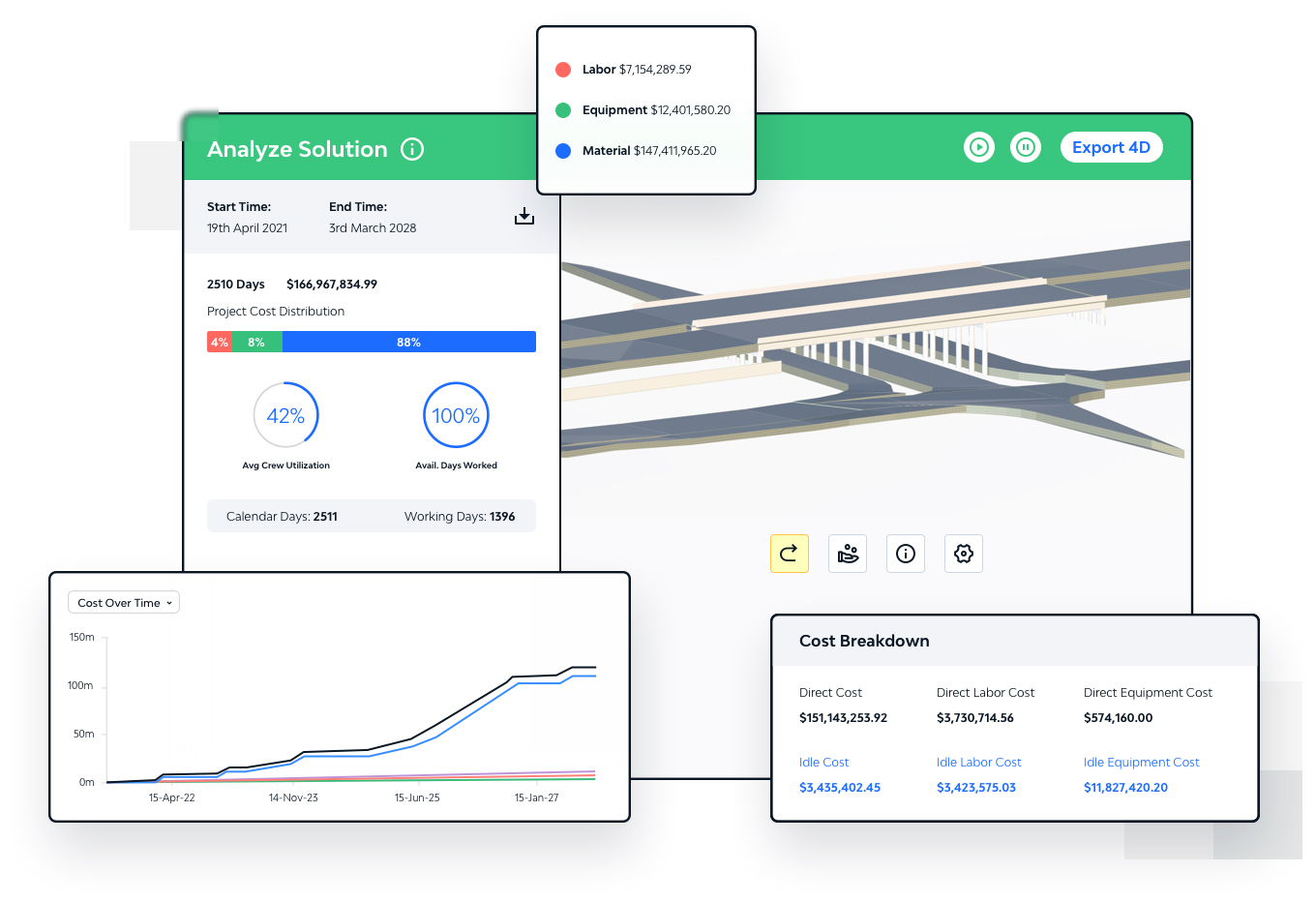The height and width of the screenshot is (902, 1316).
Task: Click the Idle Equipment Cost link
Action: [x=1141, y=763]
